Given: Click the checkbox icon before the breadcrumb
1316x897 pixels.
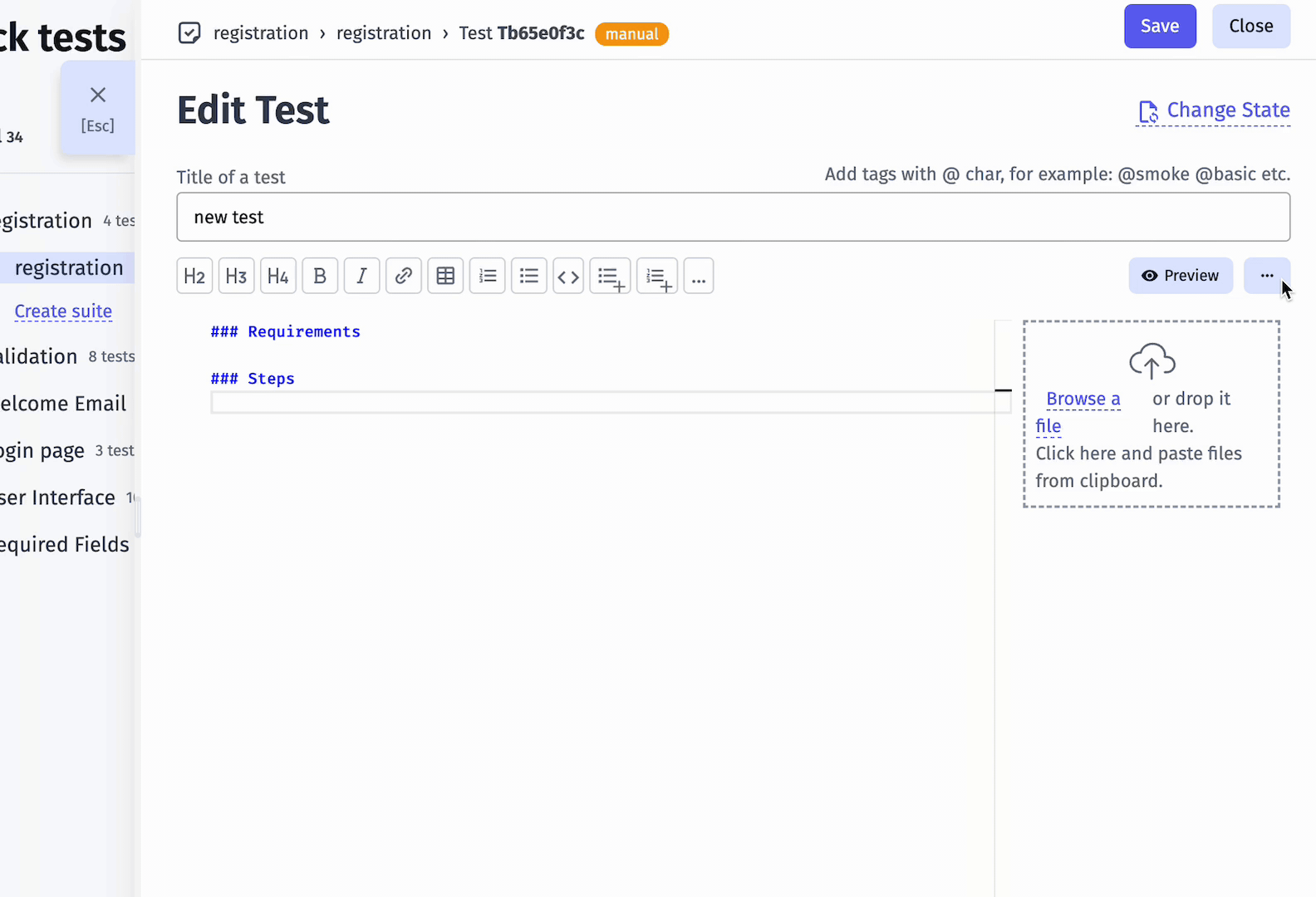Looking at the screenshot, I should [x=189, y=33].
